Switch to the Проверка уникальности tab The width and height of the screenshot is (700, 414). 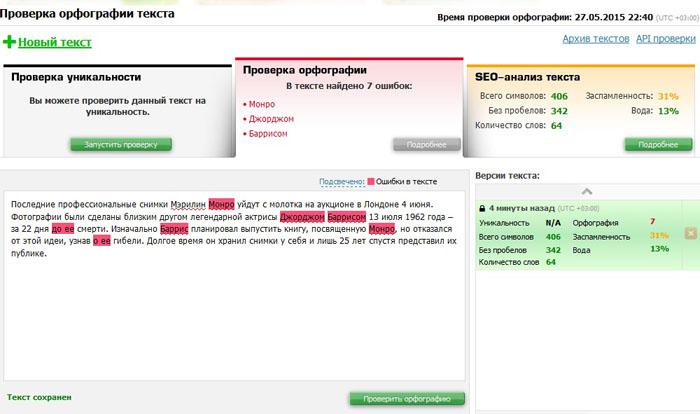click(76, 77)
